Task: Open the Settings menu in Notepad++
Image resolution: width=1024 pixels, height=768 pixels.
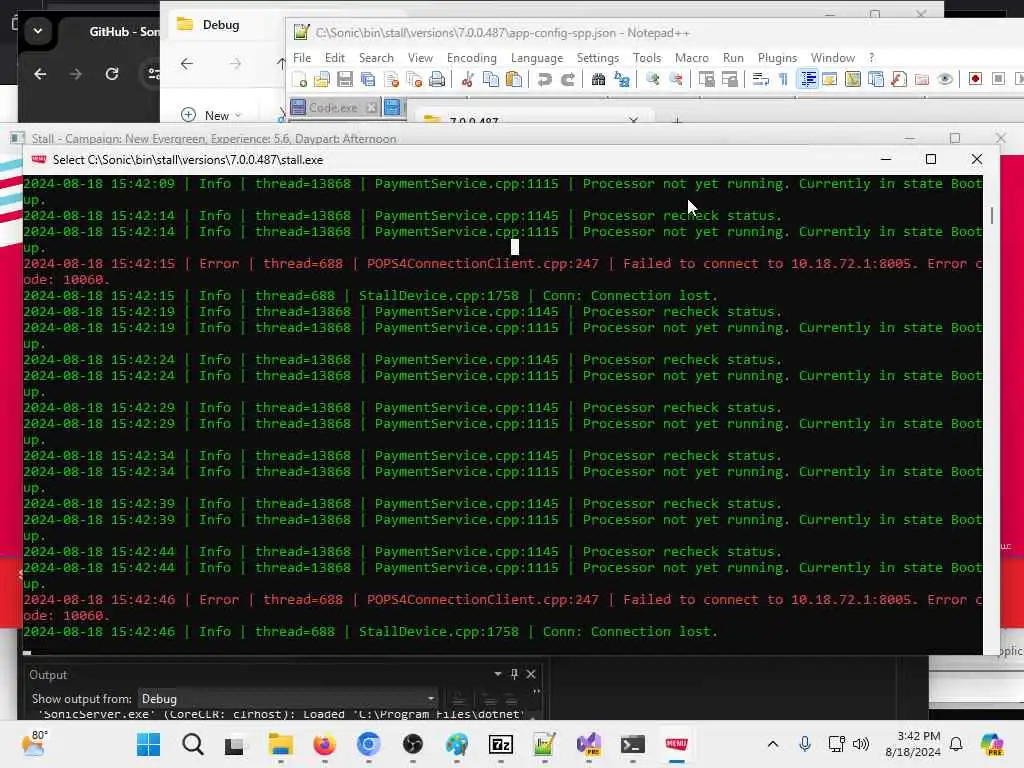Action: tap(598, 57)
